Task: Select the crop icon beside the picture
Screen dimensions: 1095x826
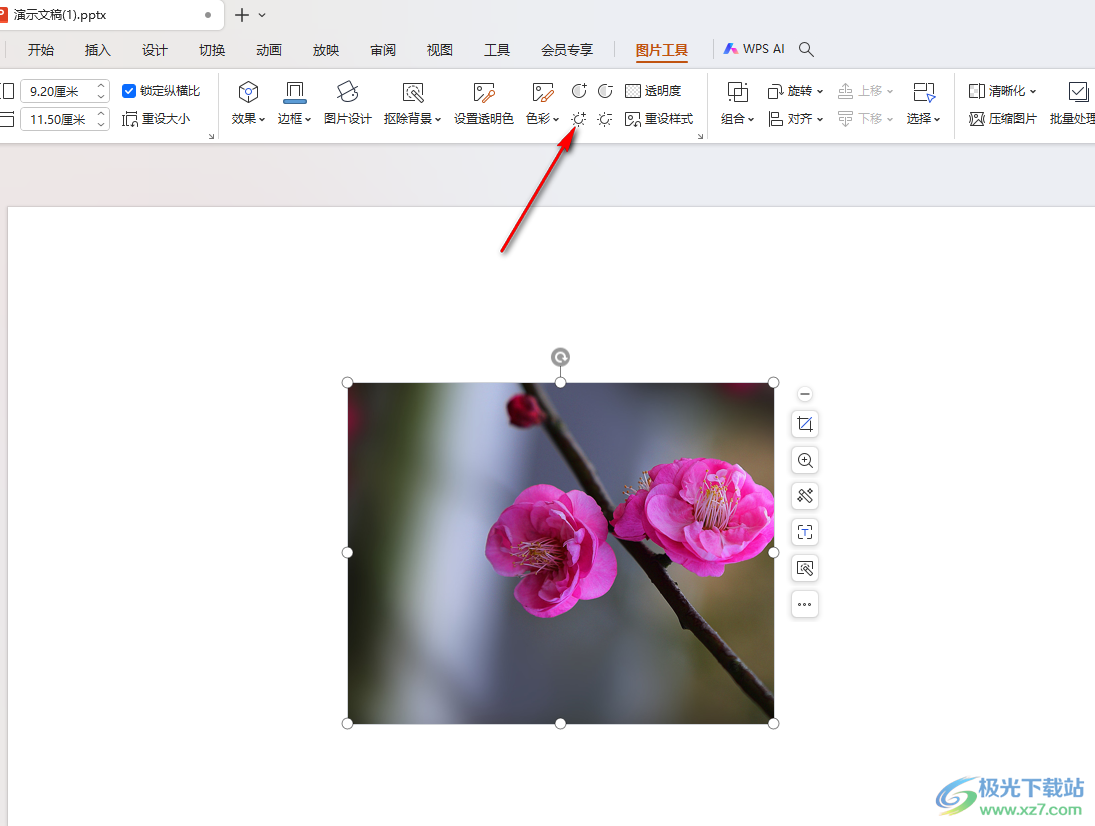Action: [804, 424]
